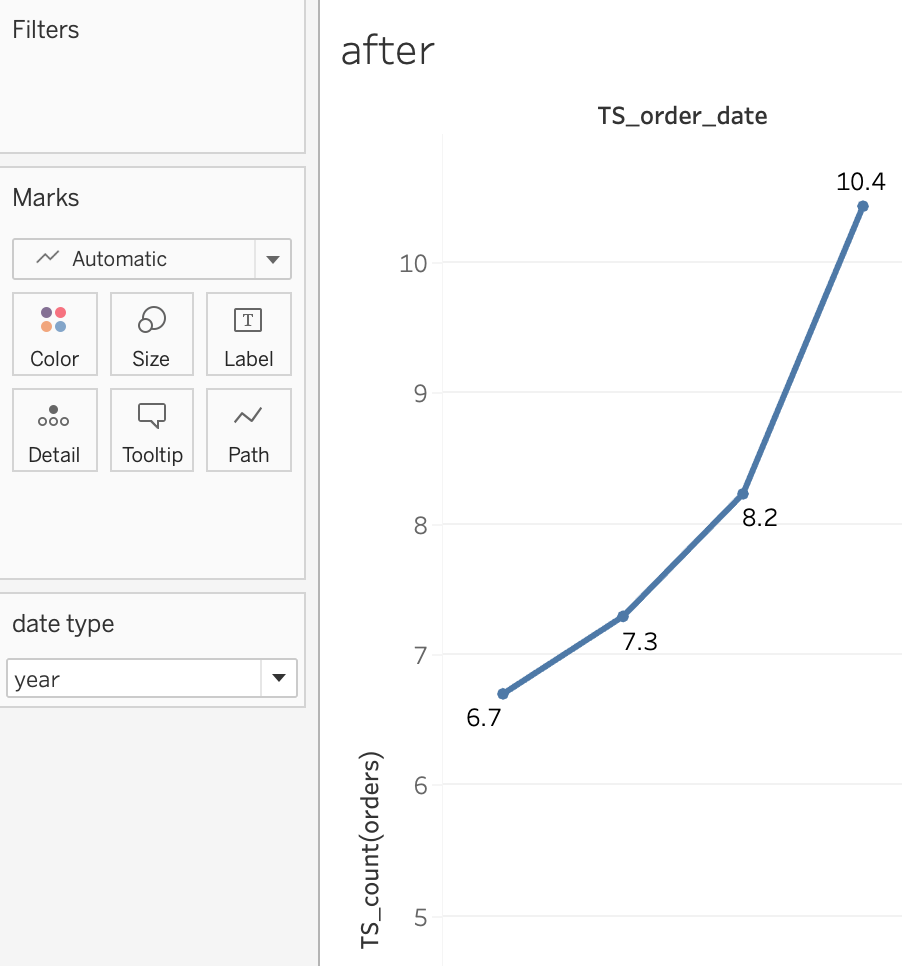Open the date type dropdown arrow
Image resolution: width=902 pixels, height=966 pixels.
point(279,678)
